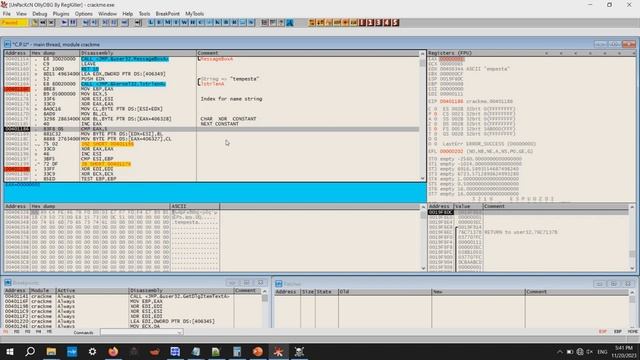Open the MyTools menu
The image size is (640, 360).
[195, 13]
